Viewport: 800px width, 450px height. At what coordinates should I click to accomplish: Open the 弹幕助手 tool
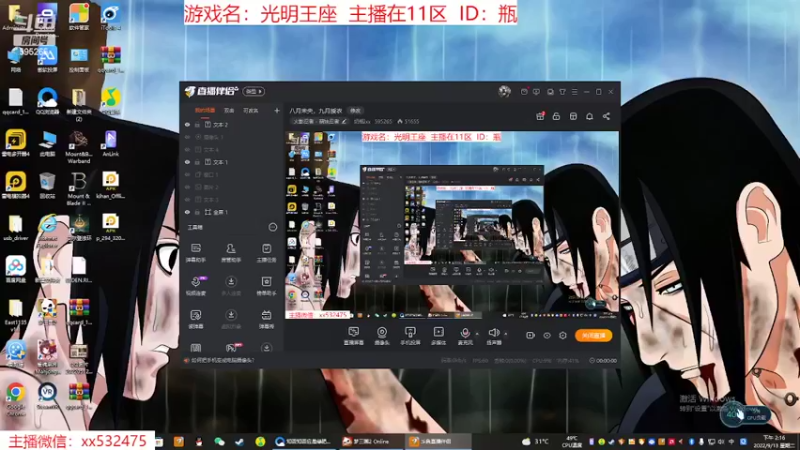[196, 253]
